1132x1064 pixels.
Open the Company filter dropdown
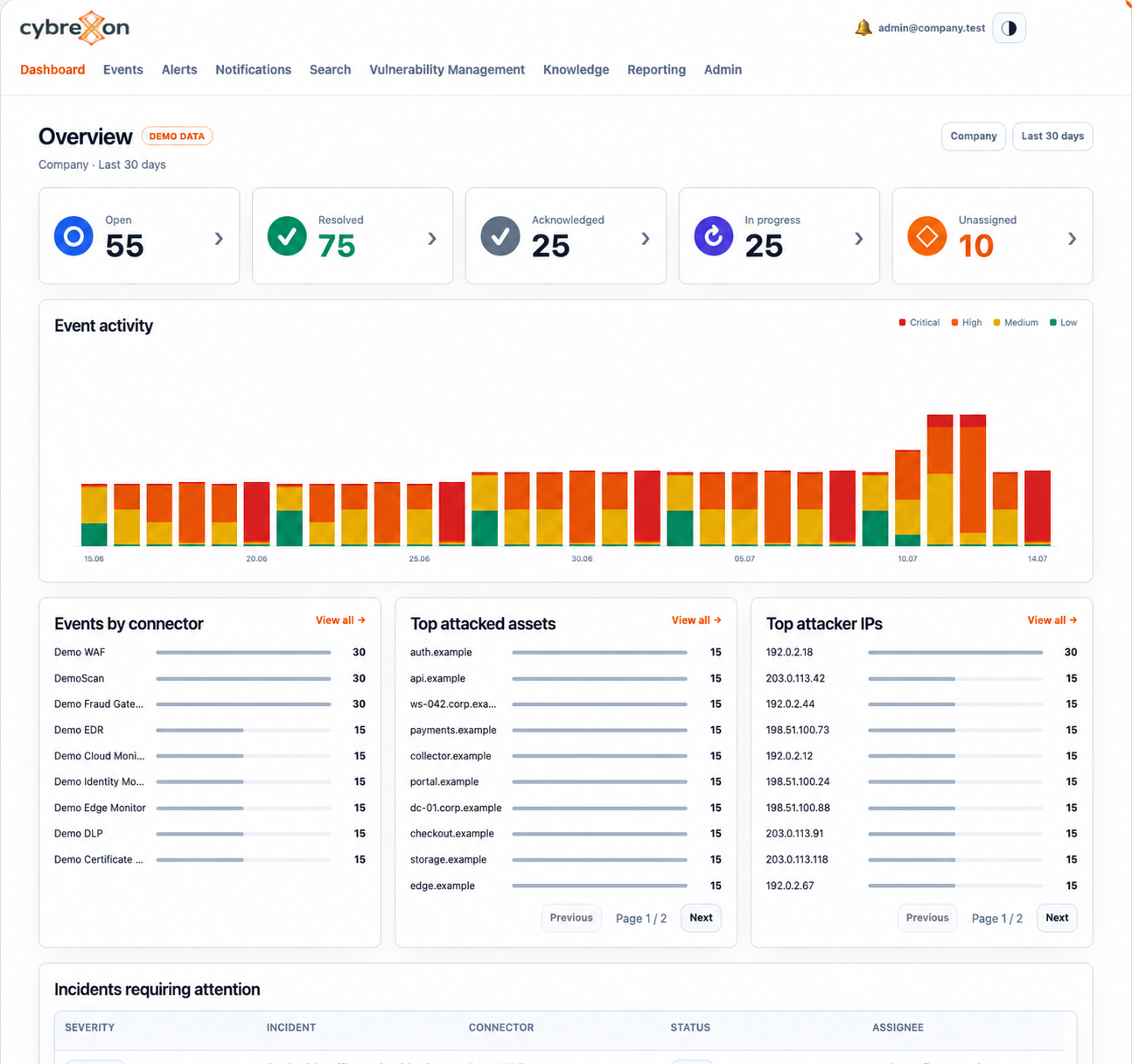(x=974, y=136)
